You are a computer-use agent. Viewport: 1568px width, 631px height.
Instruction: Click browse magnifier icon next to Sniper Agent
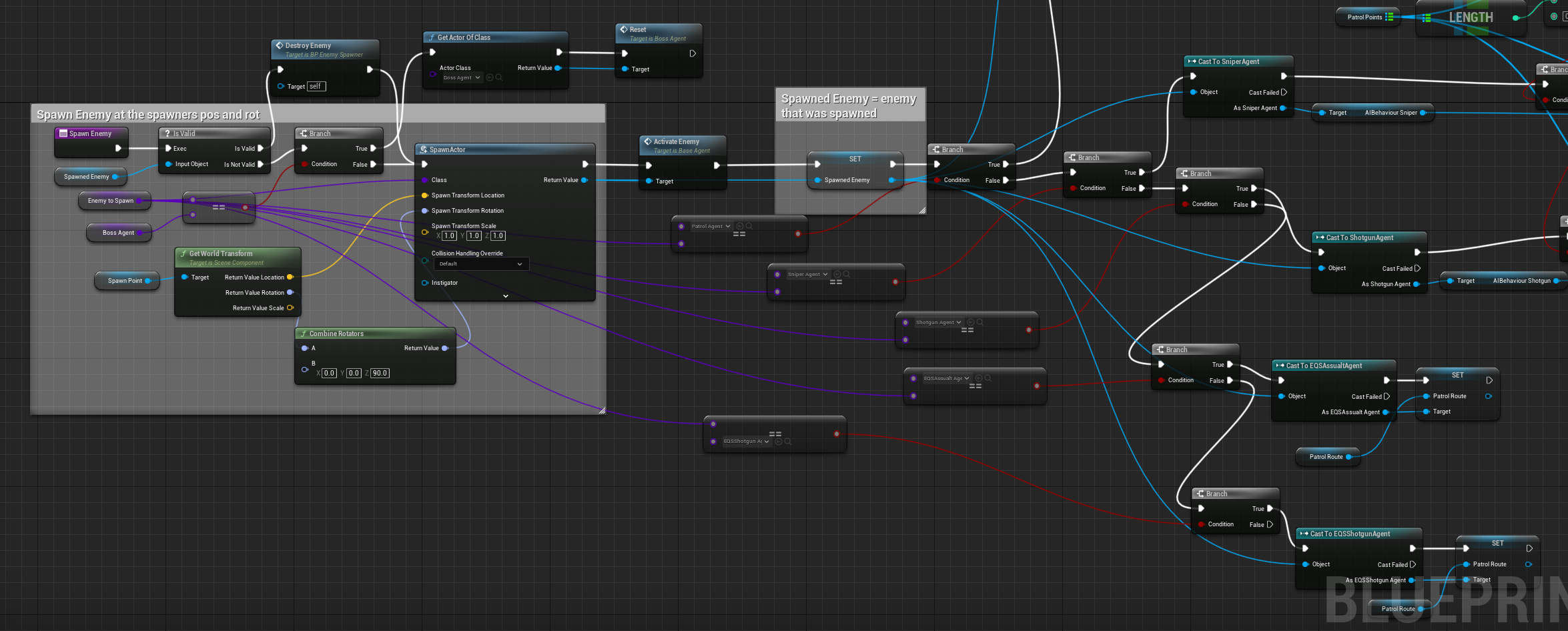tap(847, 274)
